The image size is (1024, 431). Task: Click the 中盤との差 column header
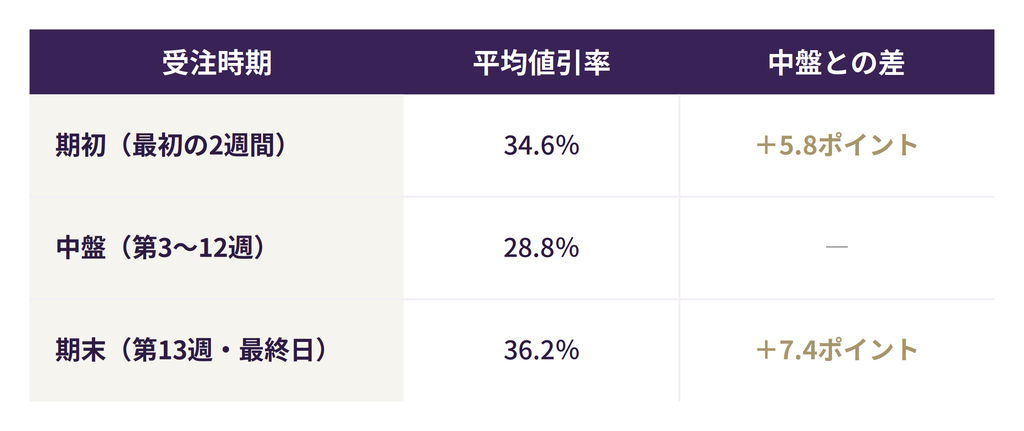point(837,63)
